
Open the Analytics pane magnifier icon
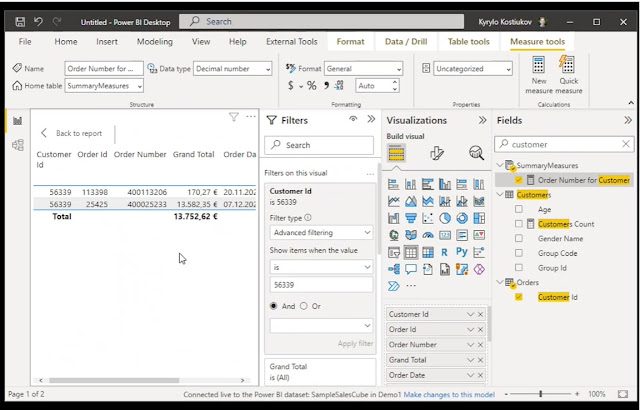click(476, 153)
